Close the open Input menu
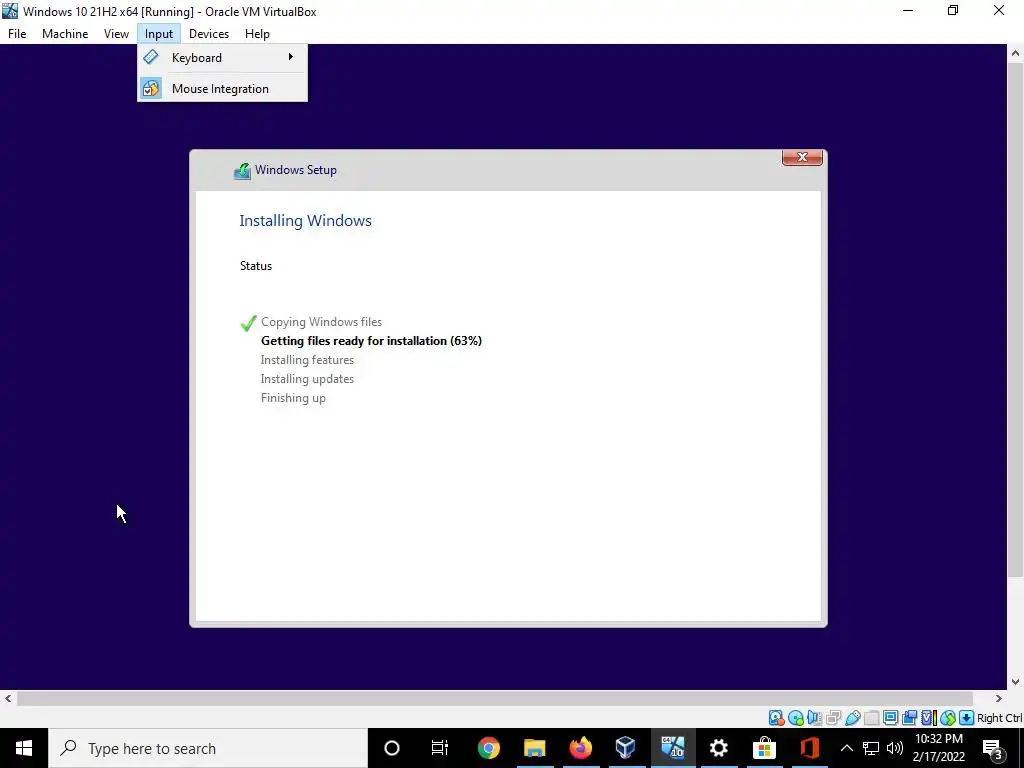This screenshot has width=1024, height=768. point(159,34)
